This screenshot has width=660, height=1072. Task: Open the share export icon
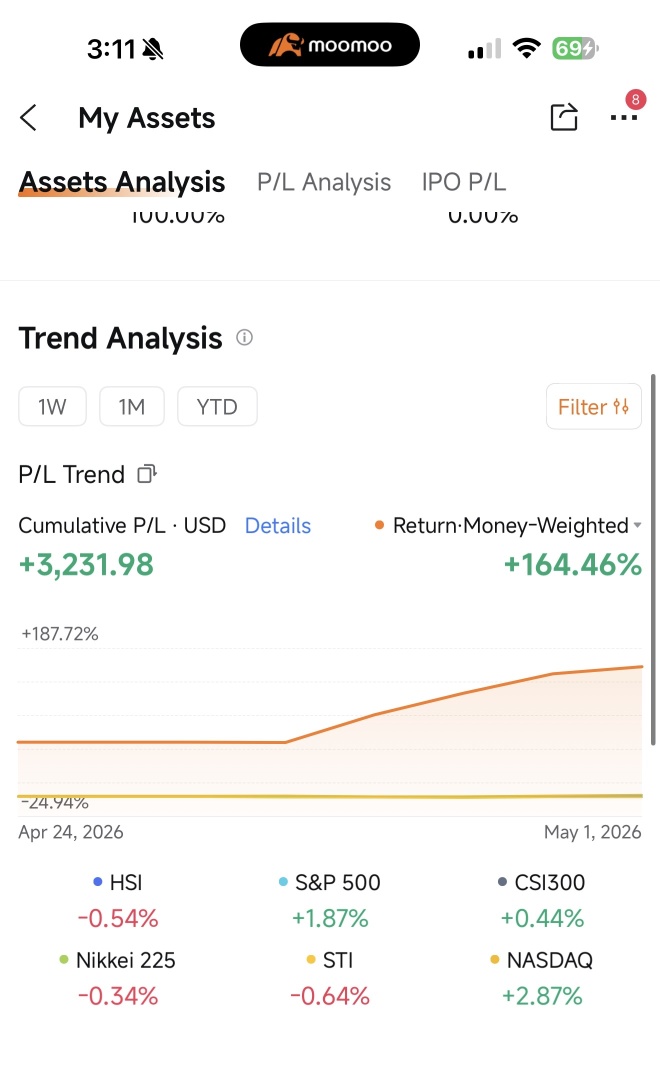coord(564,117)
